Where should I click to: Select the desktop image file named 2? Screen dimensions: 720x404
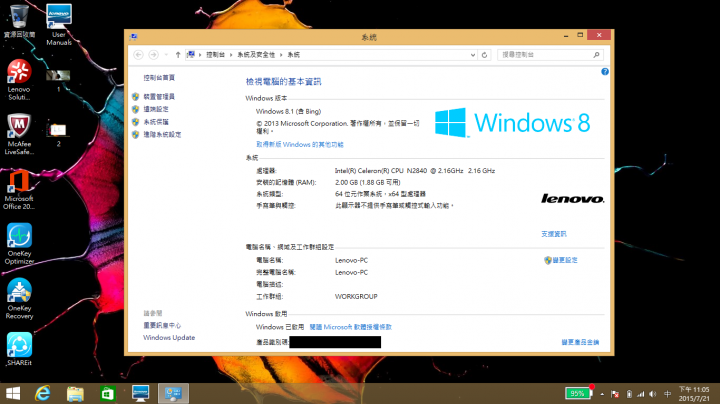pyautogui.click(x=58, y=135)
